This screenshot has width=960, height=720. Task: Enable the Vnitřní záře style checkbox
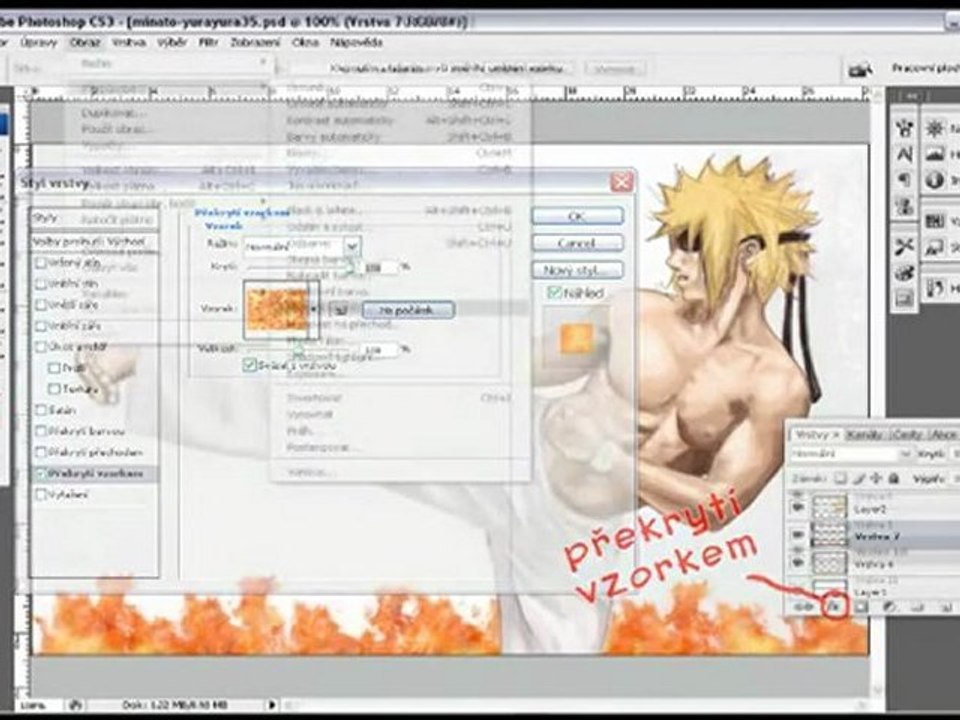pos(41,326)
